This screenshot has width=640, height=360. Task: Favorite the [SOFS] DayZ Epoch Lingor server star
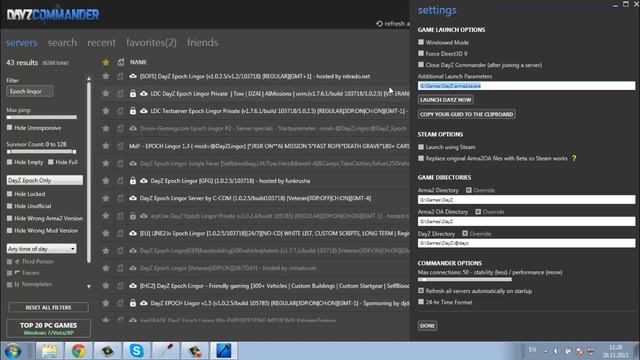[106, 76]
